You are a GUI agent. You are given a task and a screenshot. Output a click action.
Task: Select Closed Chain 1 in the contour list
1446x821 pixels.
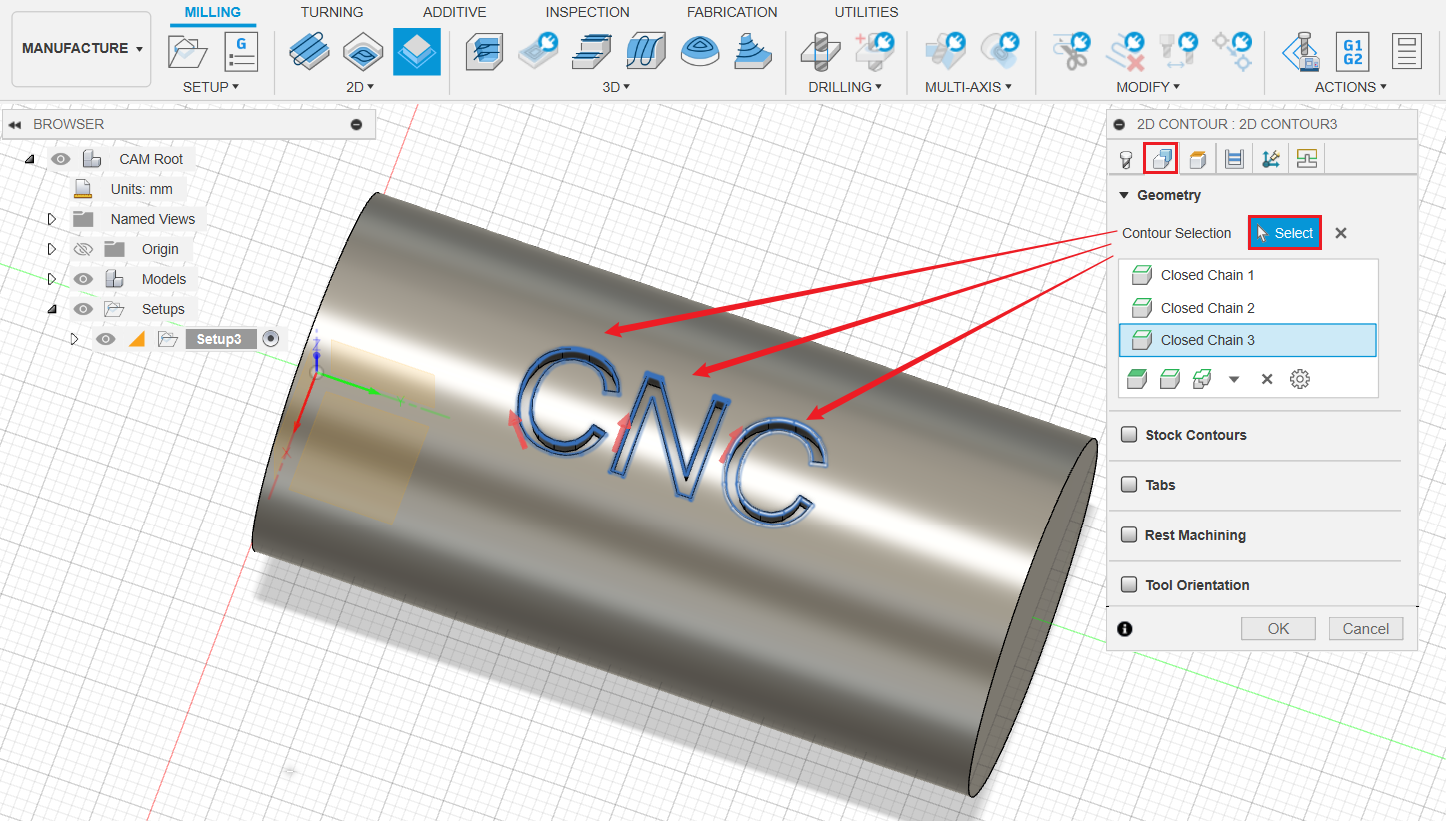(1204, 275)
